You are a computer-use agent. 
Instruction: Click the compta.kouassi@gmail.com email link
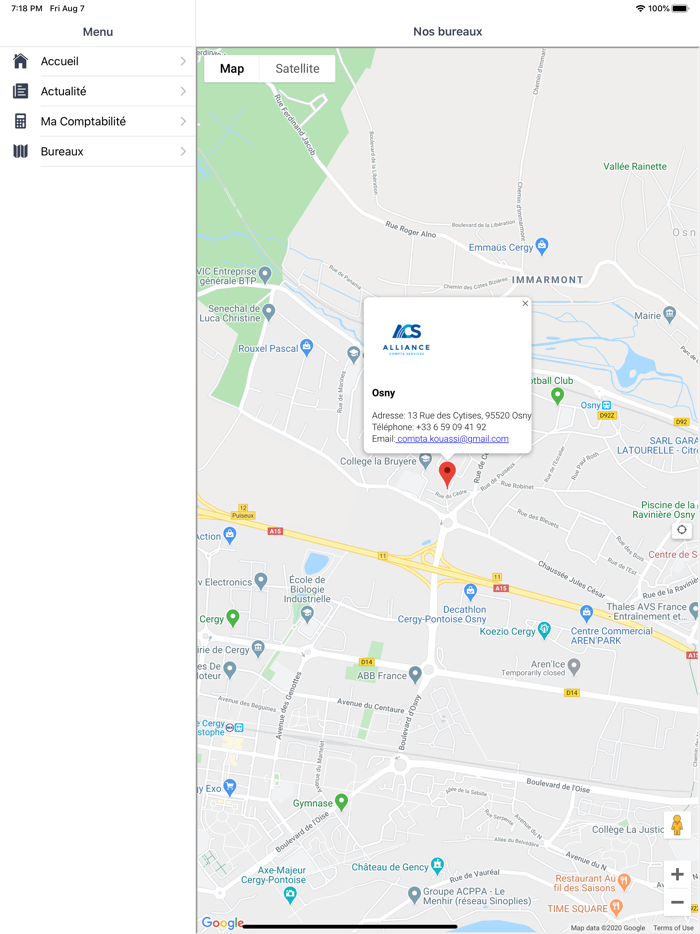pos(452,439)
